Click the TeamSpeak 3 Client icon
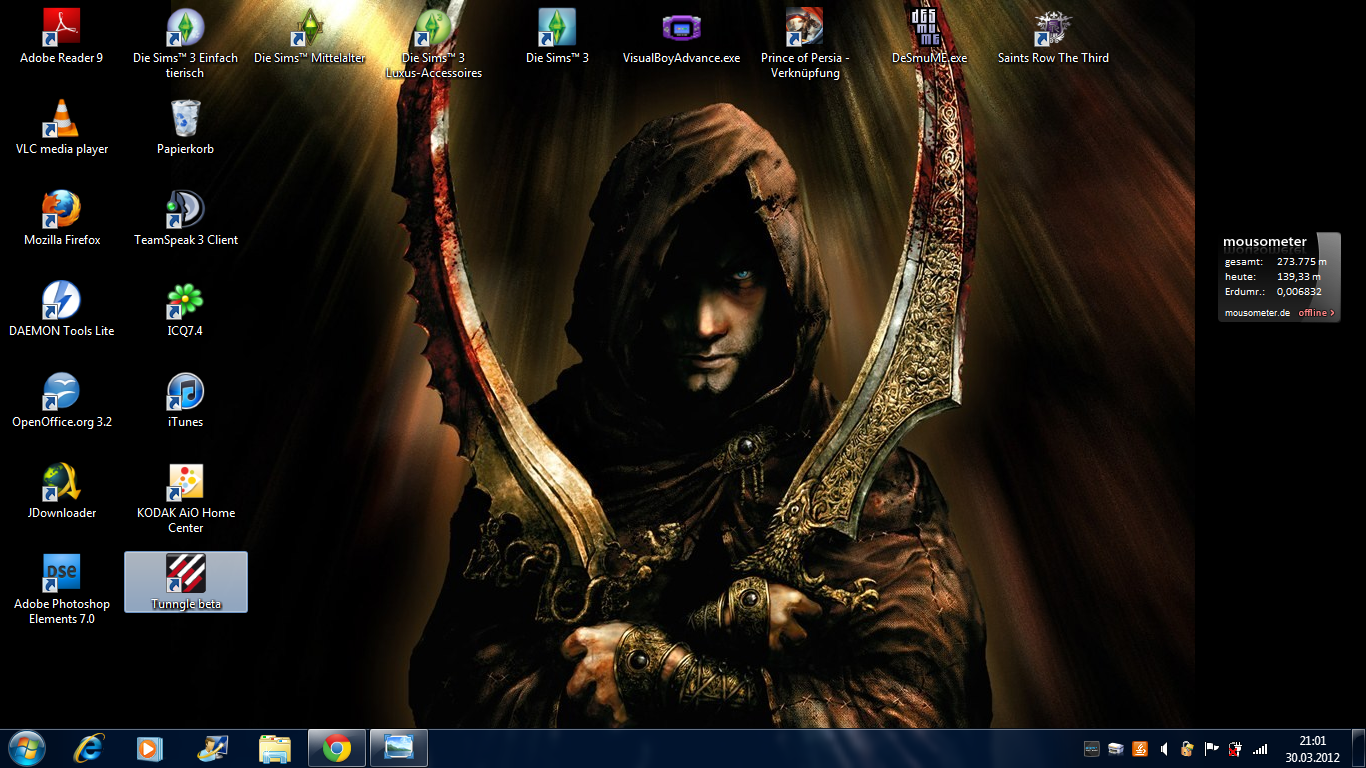 [186, 217]
